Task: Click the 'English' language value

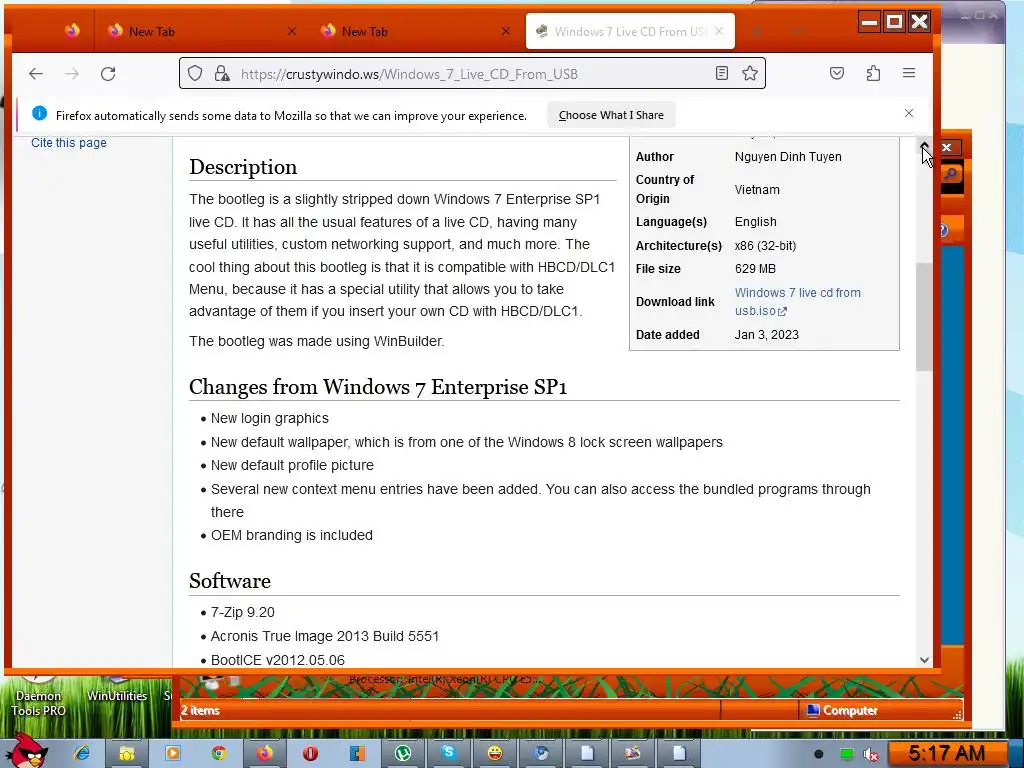Action: [x=756, y=221]
